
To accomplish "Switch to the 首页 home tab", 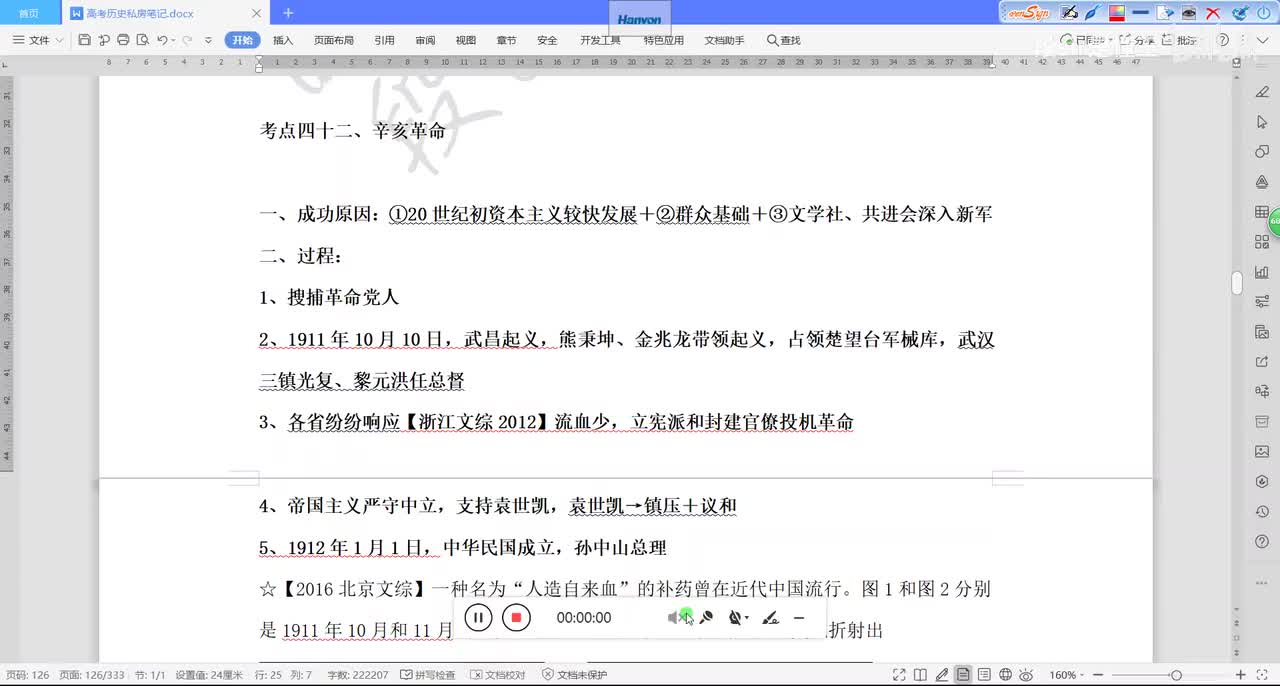I will pyautogui.click(x=29, y=13).
